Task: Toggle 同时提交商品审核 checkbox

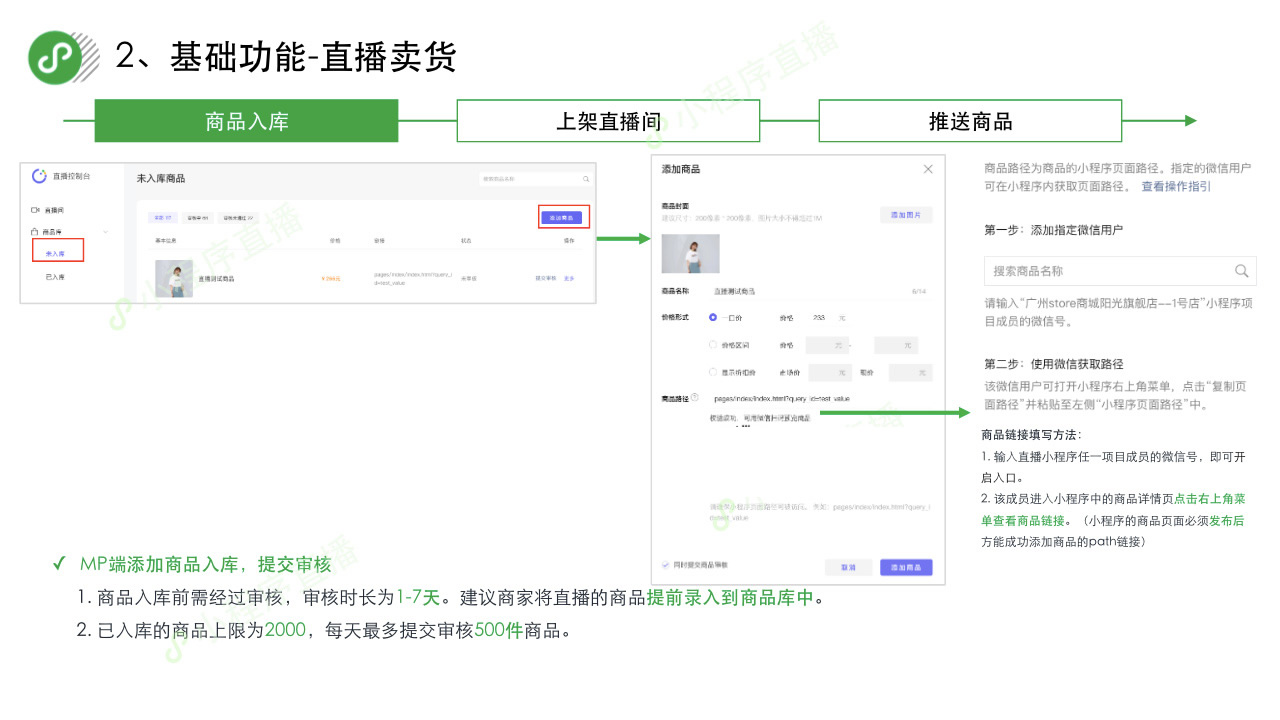Action: tap(666, 565)
